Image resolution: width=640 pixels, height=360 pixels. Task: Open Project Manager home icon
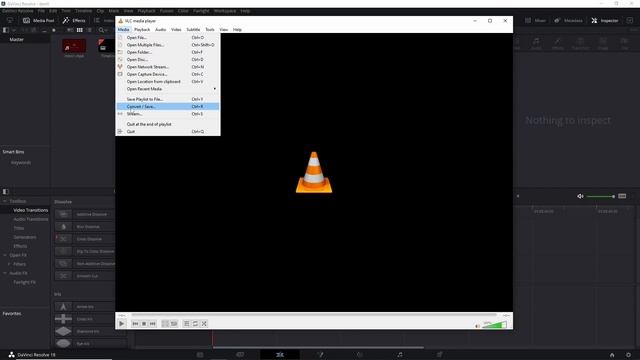point(612,355)
